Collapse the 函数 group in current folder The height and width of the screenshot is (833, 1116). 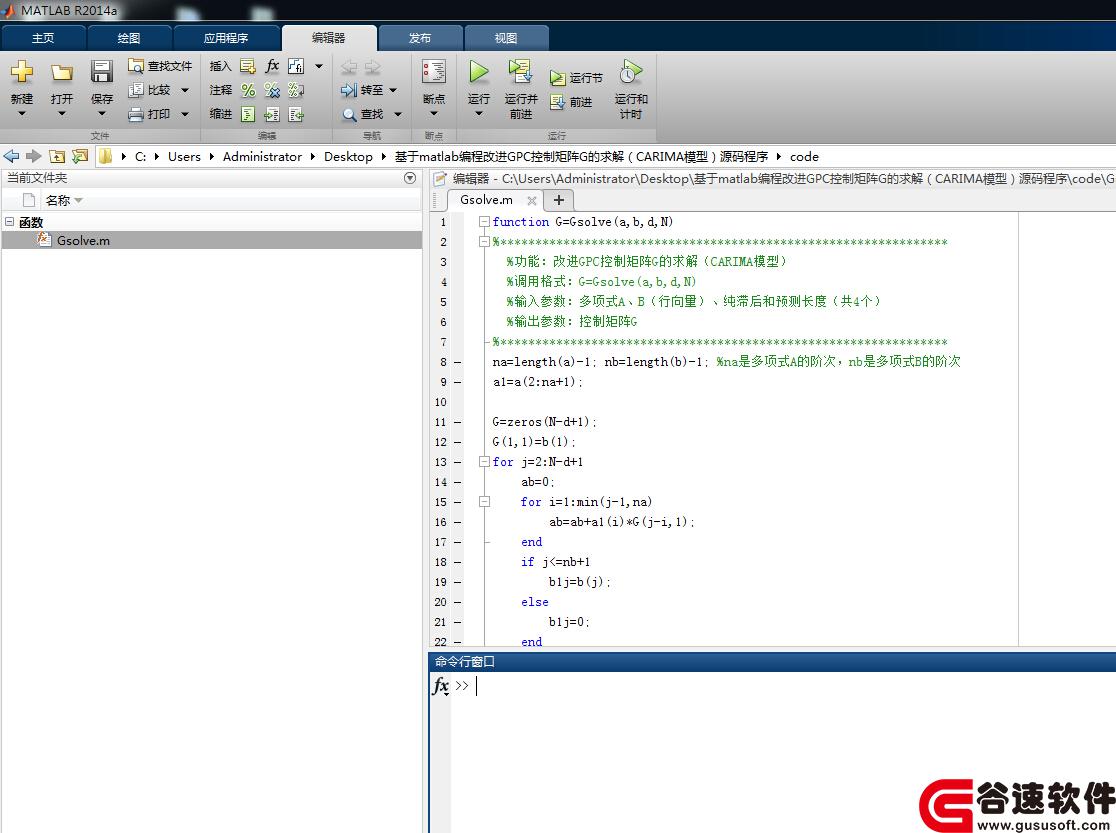pos(9,221)
